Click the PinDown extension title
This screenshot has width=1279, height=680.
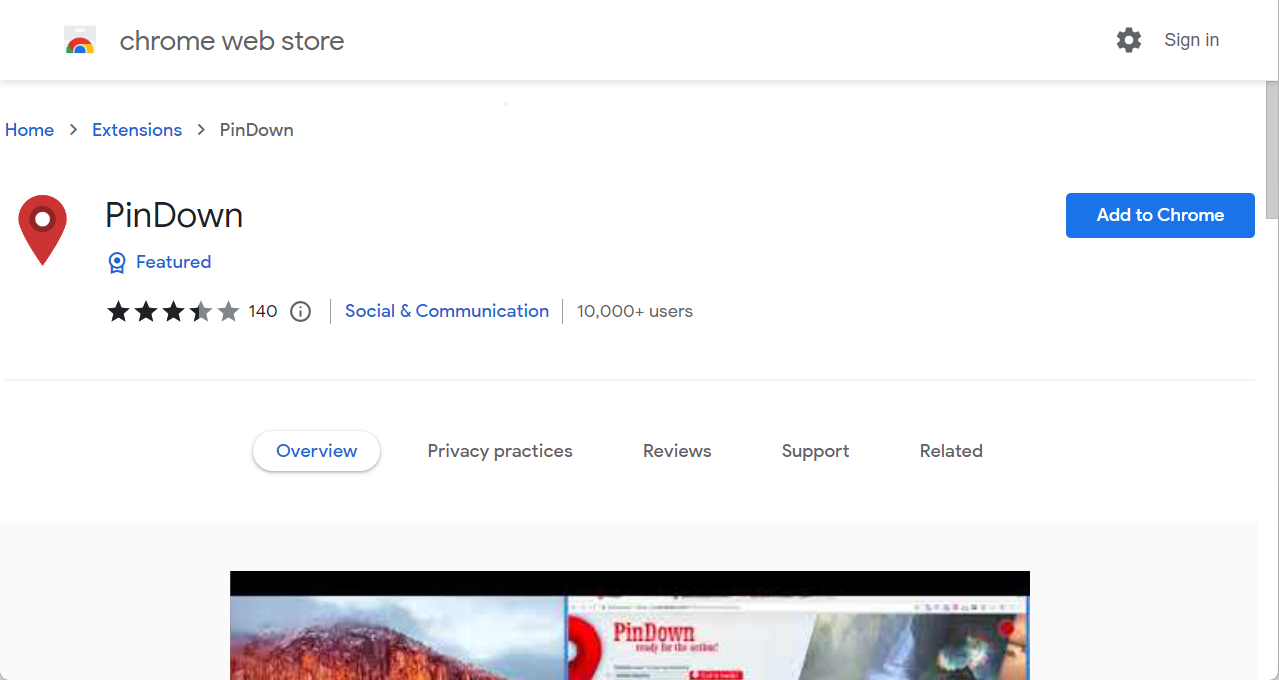[174, 215]
